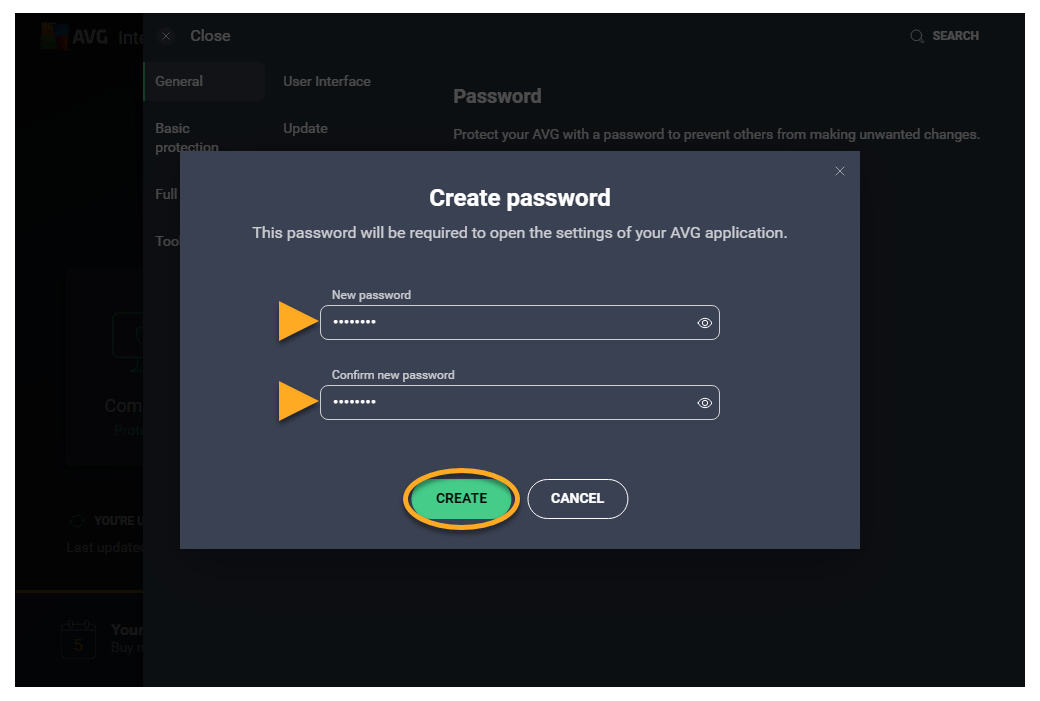Screen dimensions: 1040x701
Task: Click the round X icon beside Close
Action: 166,36
